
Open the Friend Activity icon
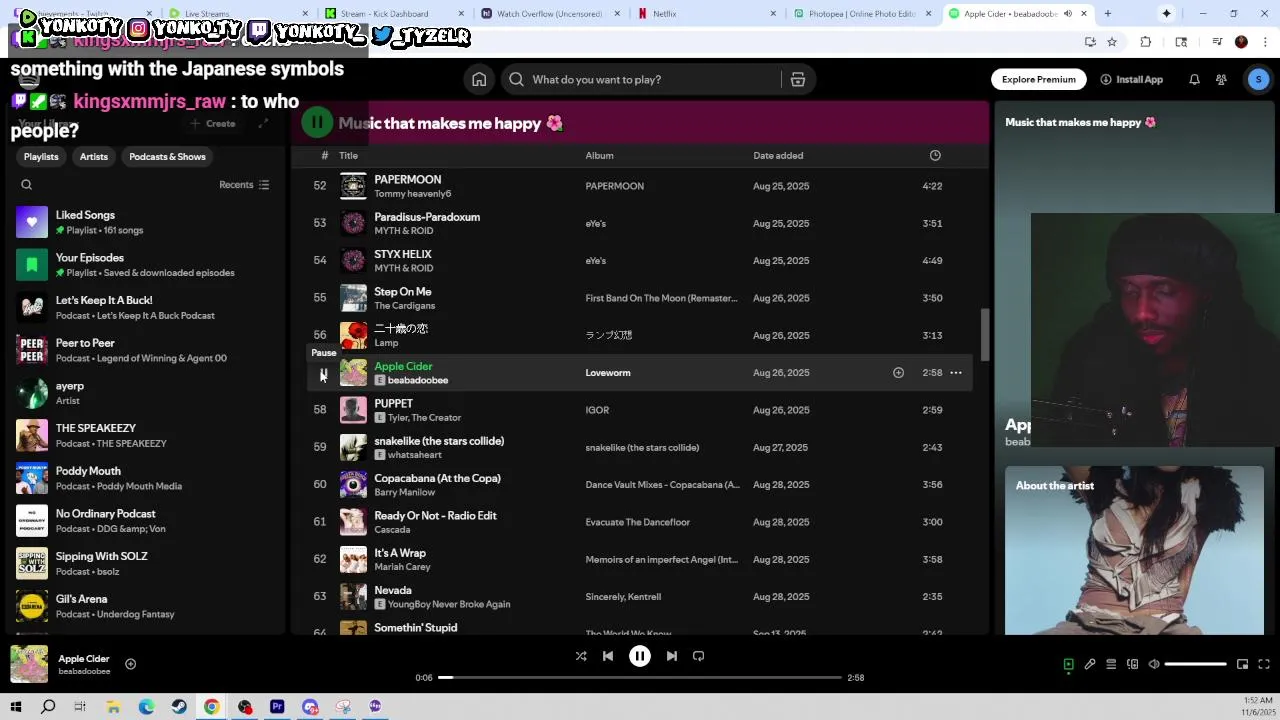[x=1221, y=80]
